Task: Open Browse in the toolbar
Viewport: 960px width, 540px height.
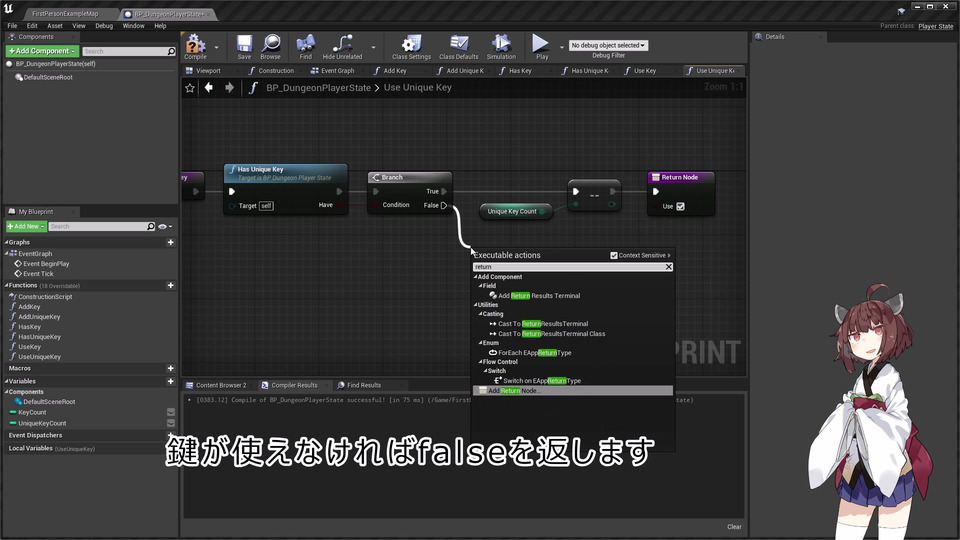Action: pos(270,45)
